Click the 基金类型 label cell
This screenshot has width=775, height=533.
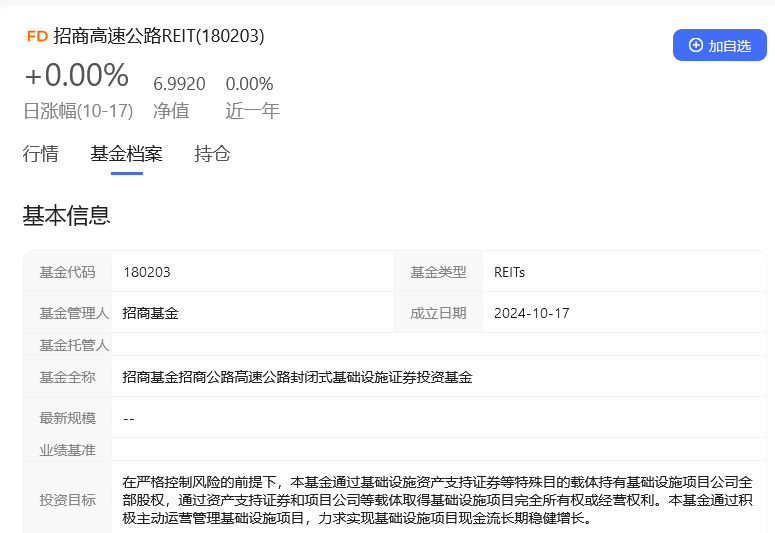tap(438, 271)
